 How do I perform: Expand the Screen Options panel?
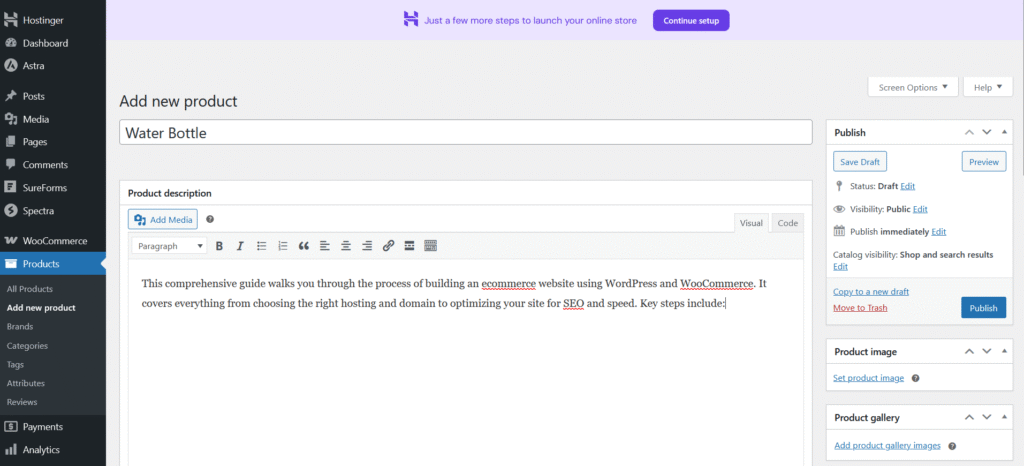click(x=913, y=88)
